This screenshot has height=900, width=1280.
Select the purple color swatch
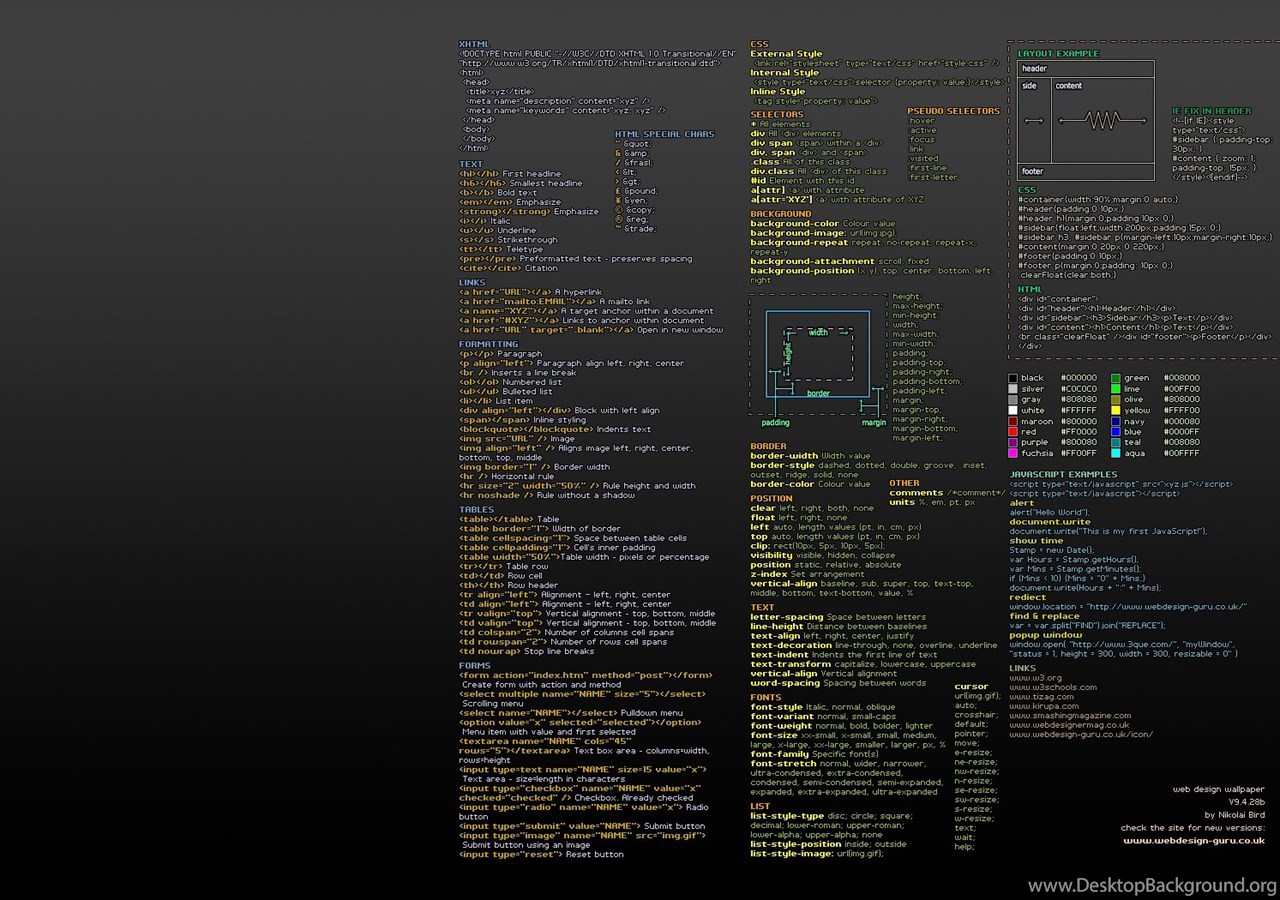click(1013, 442)
